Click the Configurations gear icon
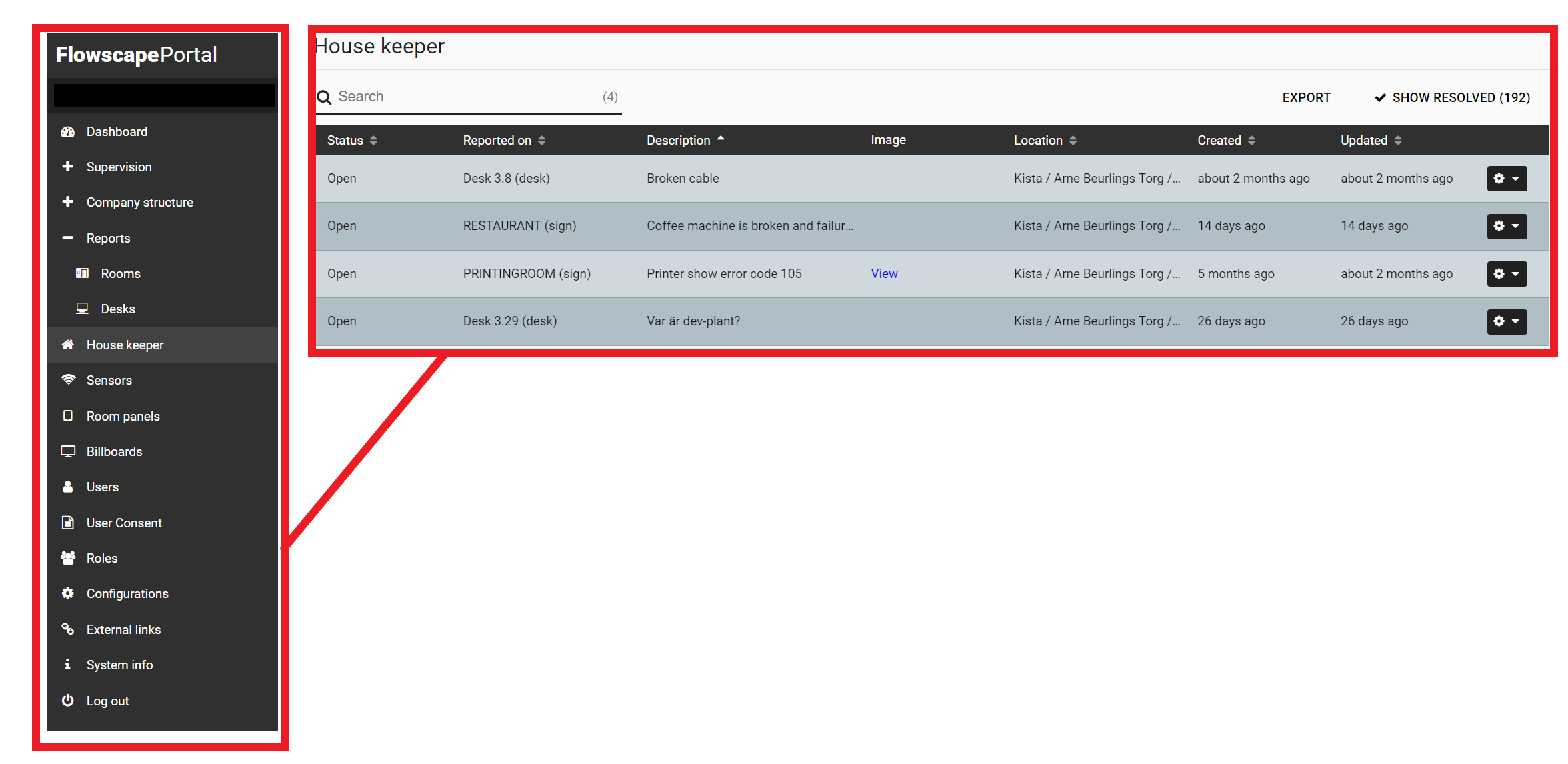Image resolution: width=1568 pixels, height=764 pixels. [x=67, y=593]
